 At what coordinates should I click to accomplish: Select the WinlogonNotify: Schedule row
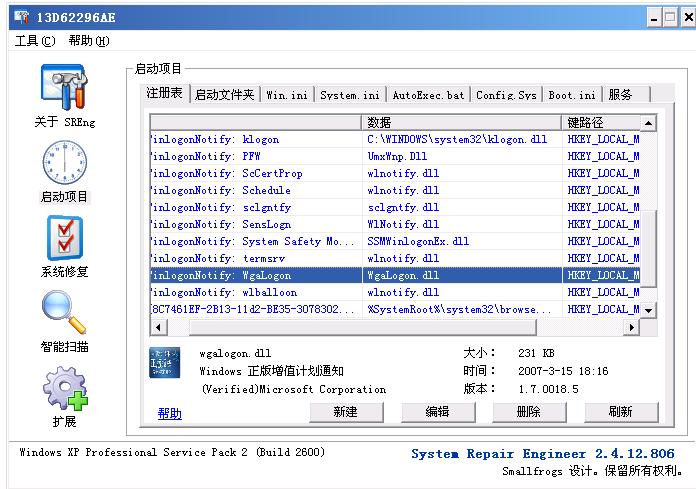tap(395, 190)
